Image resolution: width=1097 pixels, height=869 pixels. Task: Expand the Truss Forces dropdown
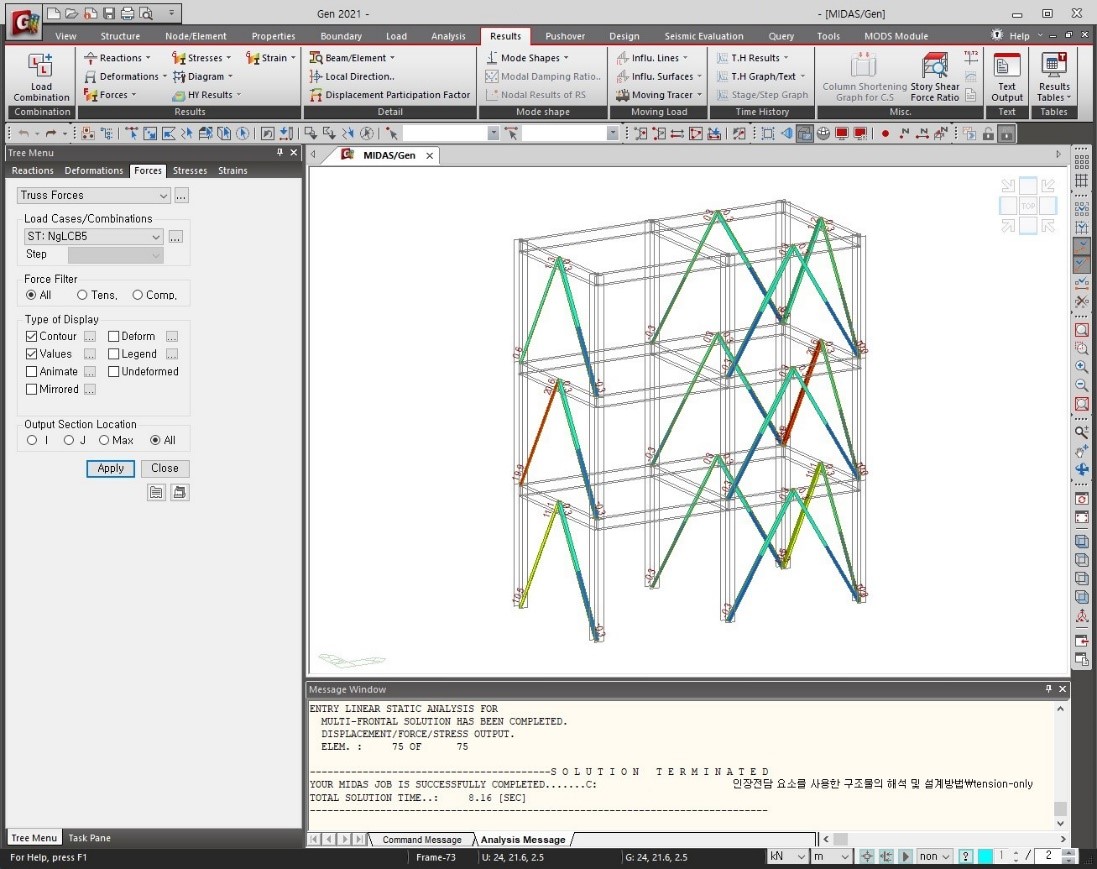pyautogui.click(x=163, y=196)
